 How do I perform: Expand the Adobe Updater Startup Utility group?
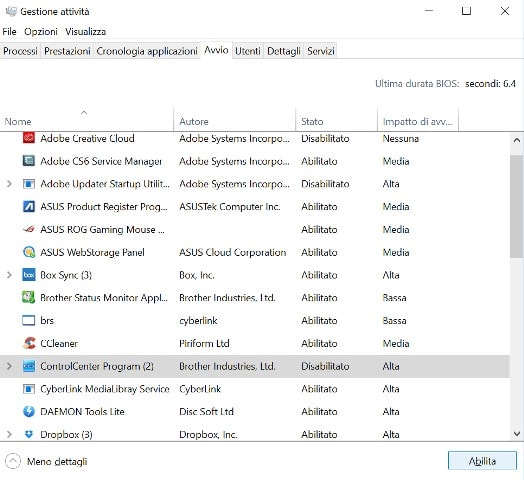pos(9,184)
